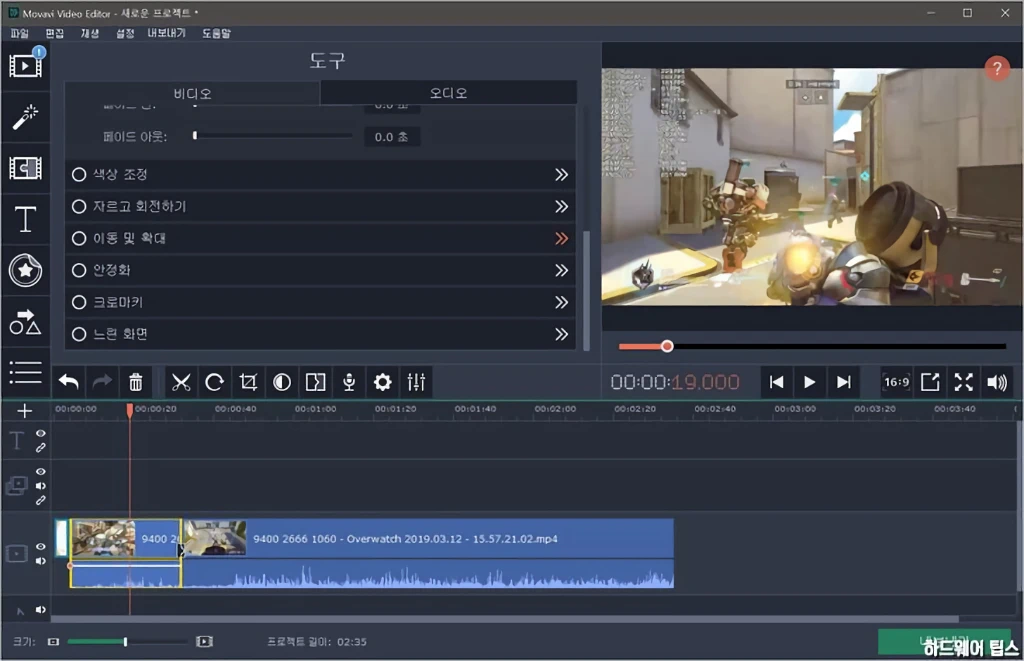This screenshot has height=661, width=1024.
Task: Expand the 색상 조정 section arrows
Action: pyautogui.click(x=562, y=174)
